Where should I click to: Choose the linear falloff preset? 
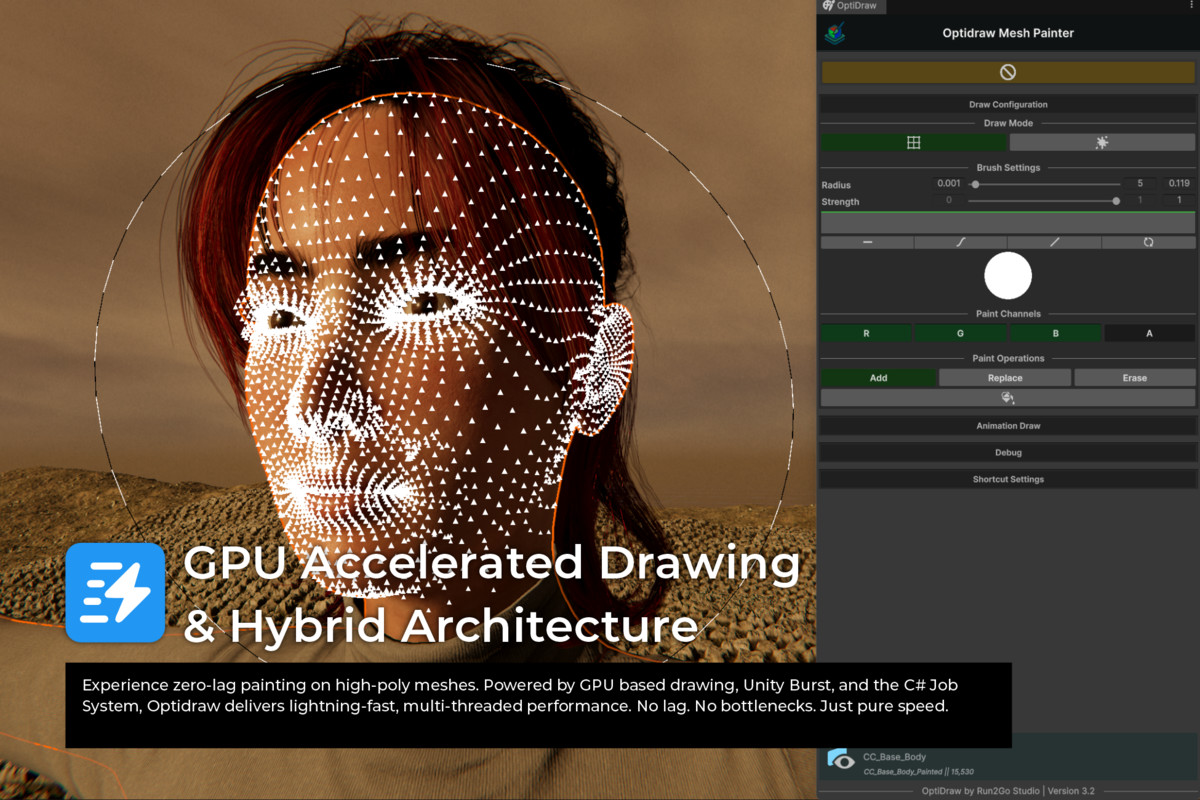(x=1054, y=242)
